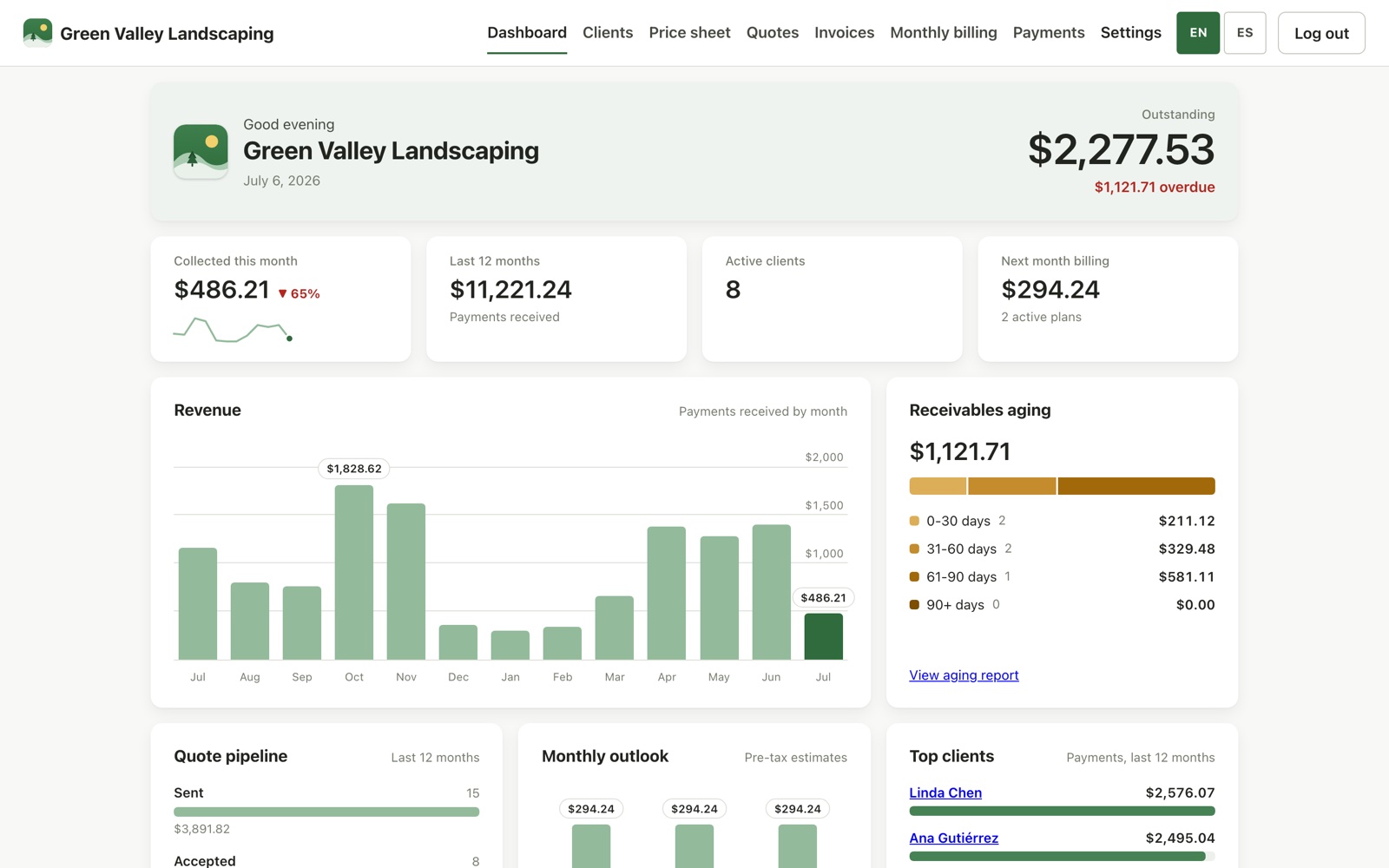Screen dimensions: 1389x868
Task: Click the Mar label on revenue chart
Action: click(615, 677)
